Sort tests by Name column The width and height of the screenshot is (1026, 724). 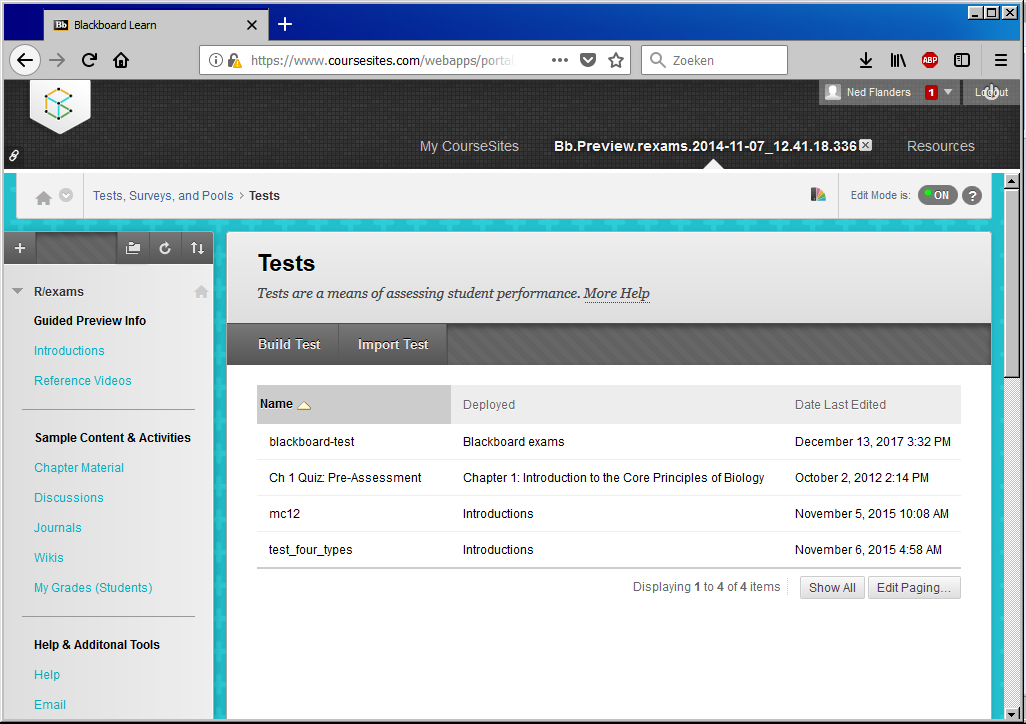pyautogui.click(x=285, y=404)
